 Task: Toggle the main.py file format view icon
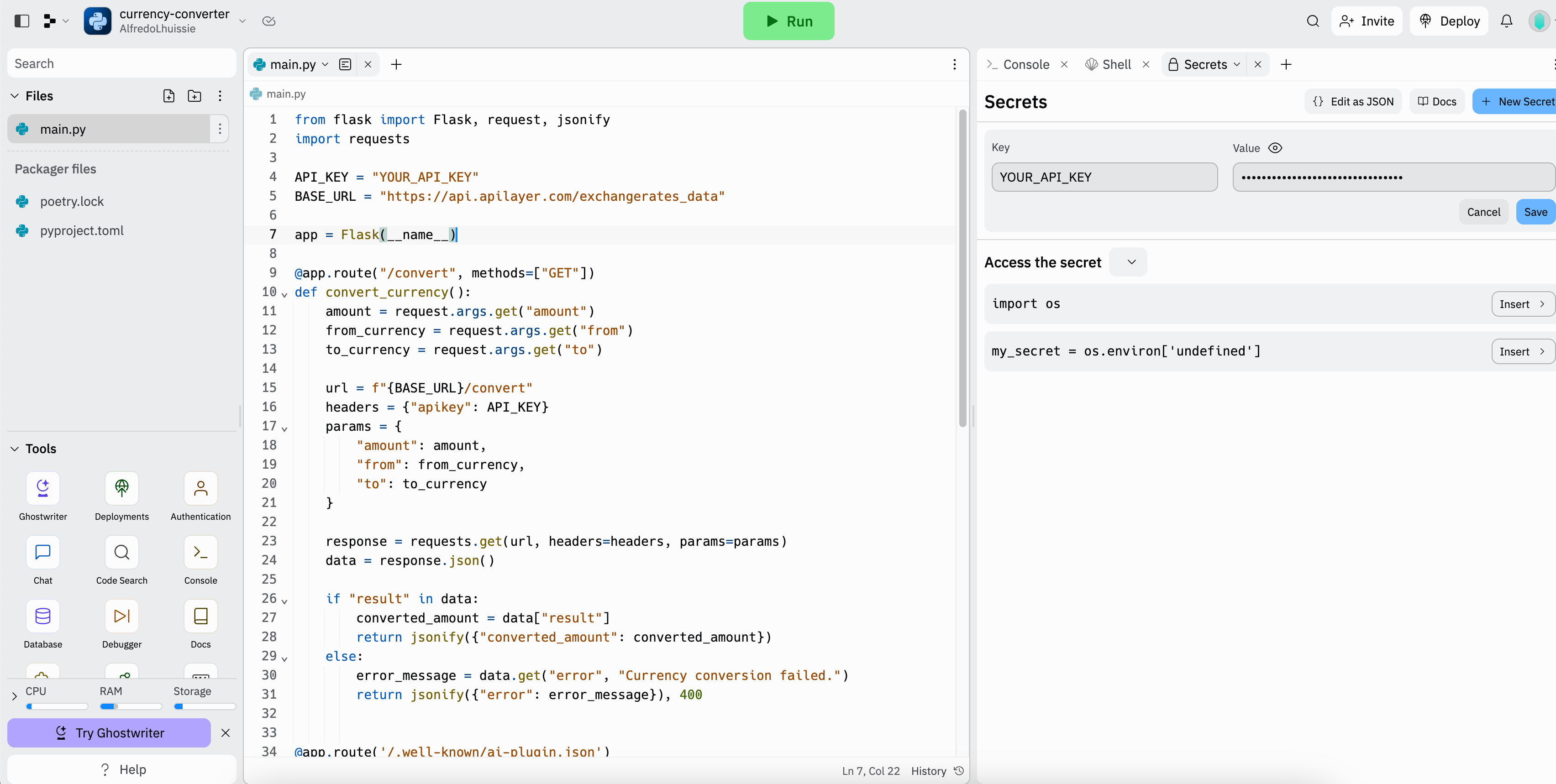tap(345, 65)
